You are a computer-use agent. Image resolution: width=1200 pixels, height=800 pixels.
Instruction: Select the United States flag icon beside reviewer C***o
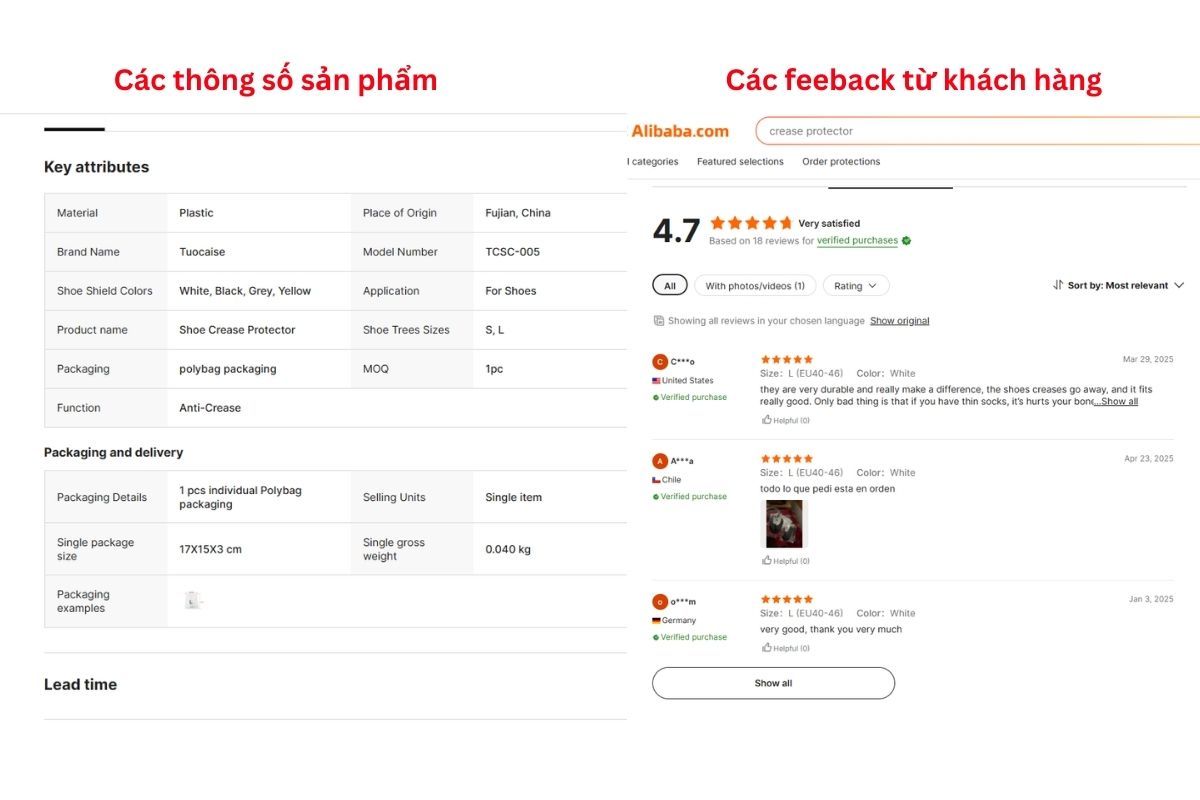655,380
